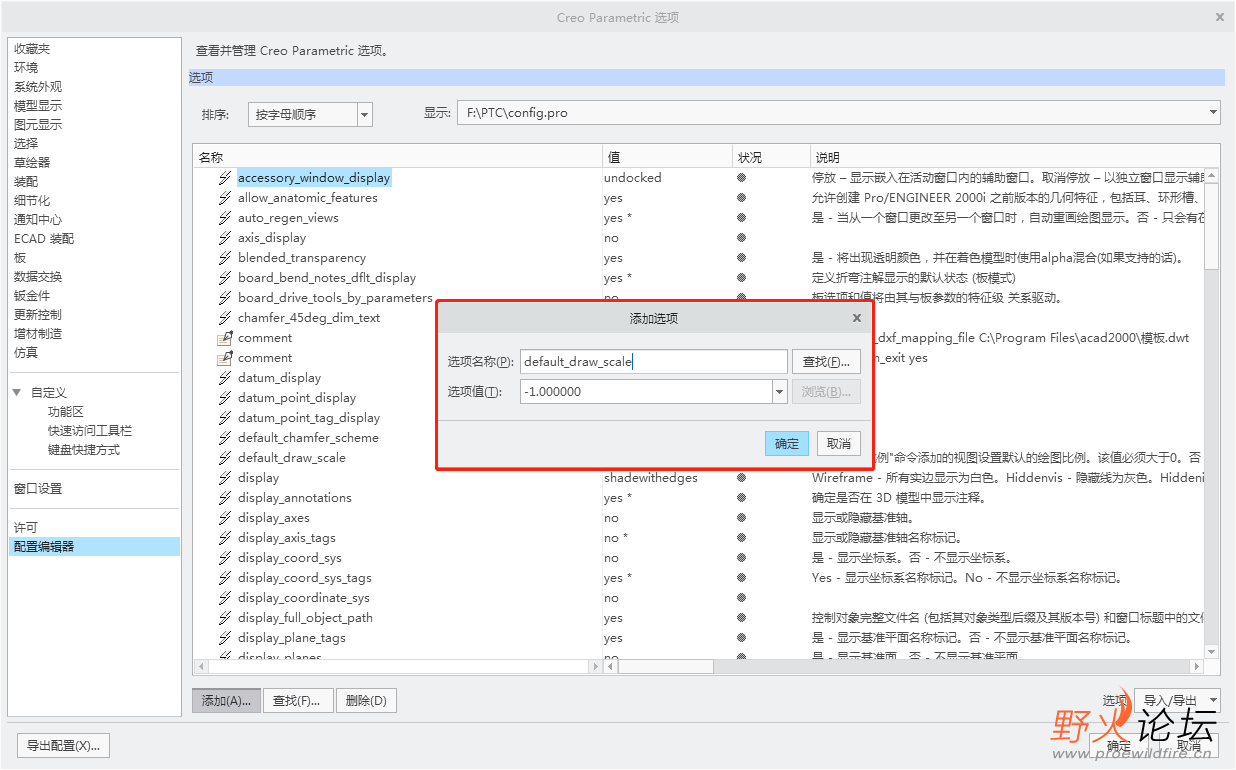Viewport: 1236px width, 770px height.
Task: Select 钣金件 category
Action: pos(32,296)
